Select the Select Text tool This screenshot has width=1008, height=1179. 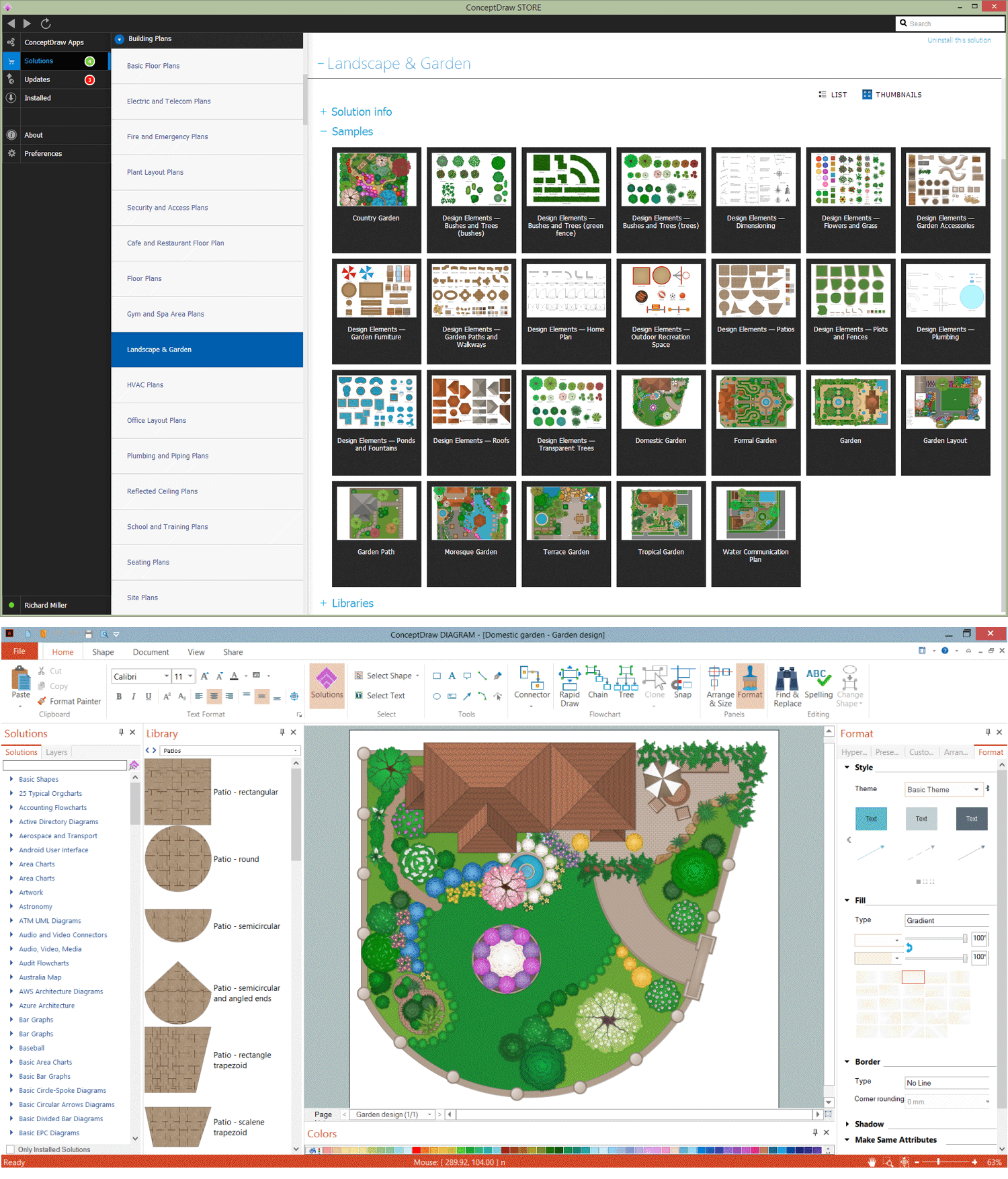click(380, 695)
